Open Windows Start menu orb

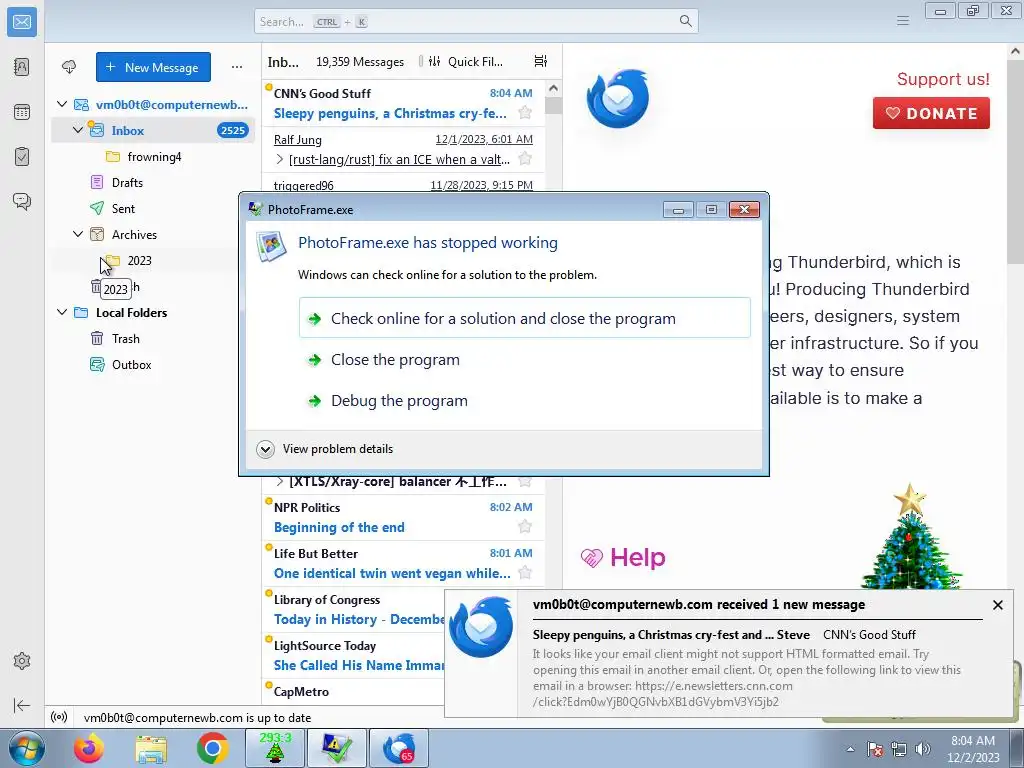click(x=24, y=749)
